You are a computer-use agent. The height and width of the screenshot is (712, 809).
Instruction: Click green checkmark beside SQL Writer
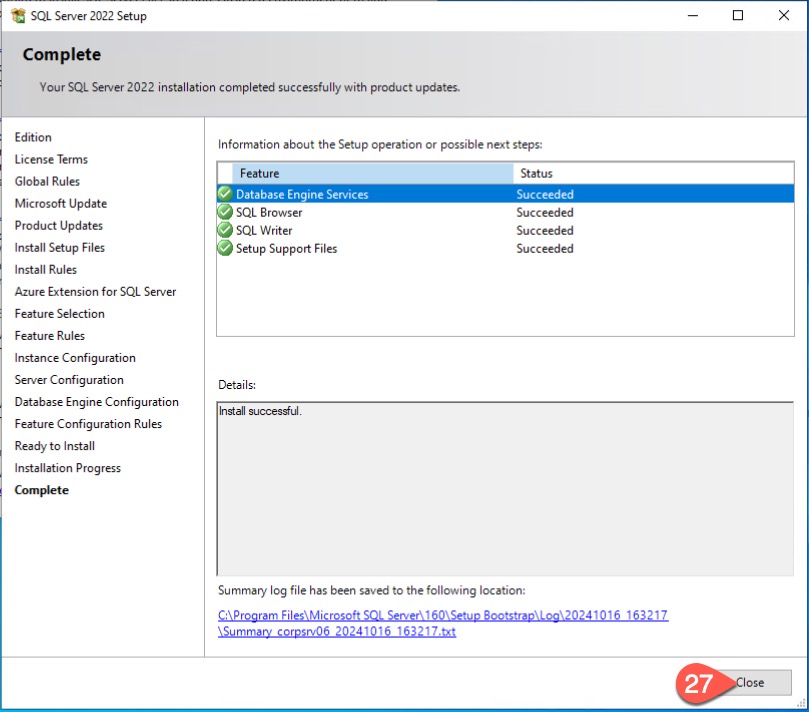tap(225, 230)
